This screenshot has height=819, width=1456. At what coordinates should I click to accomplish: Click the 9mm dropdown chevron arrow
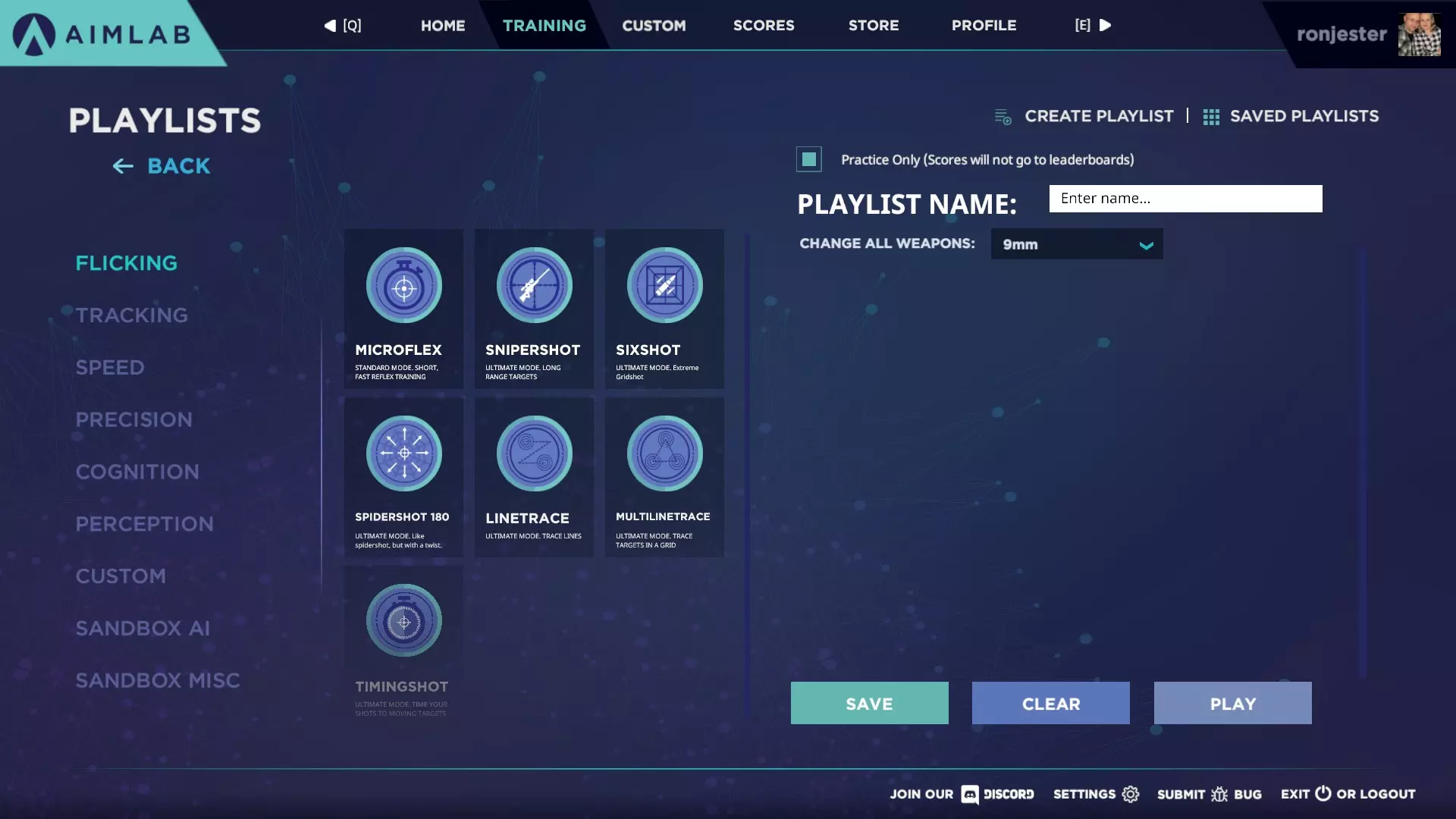point(1146,245)
